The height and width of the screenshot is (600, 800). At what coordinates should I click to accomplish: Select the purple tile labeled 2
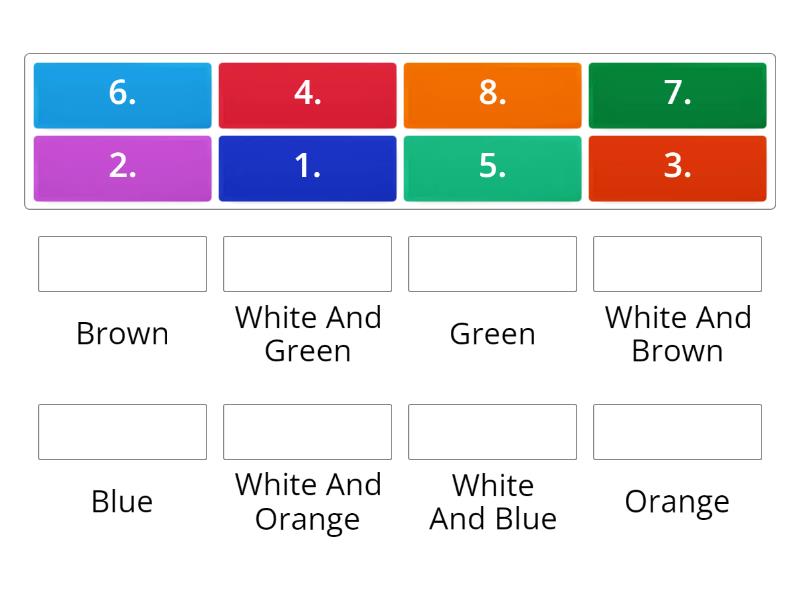point(122,168)
